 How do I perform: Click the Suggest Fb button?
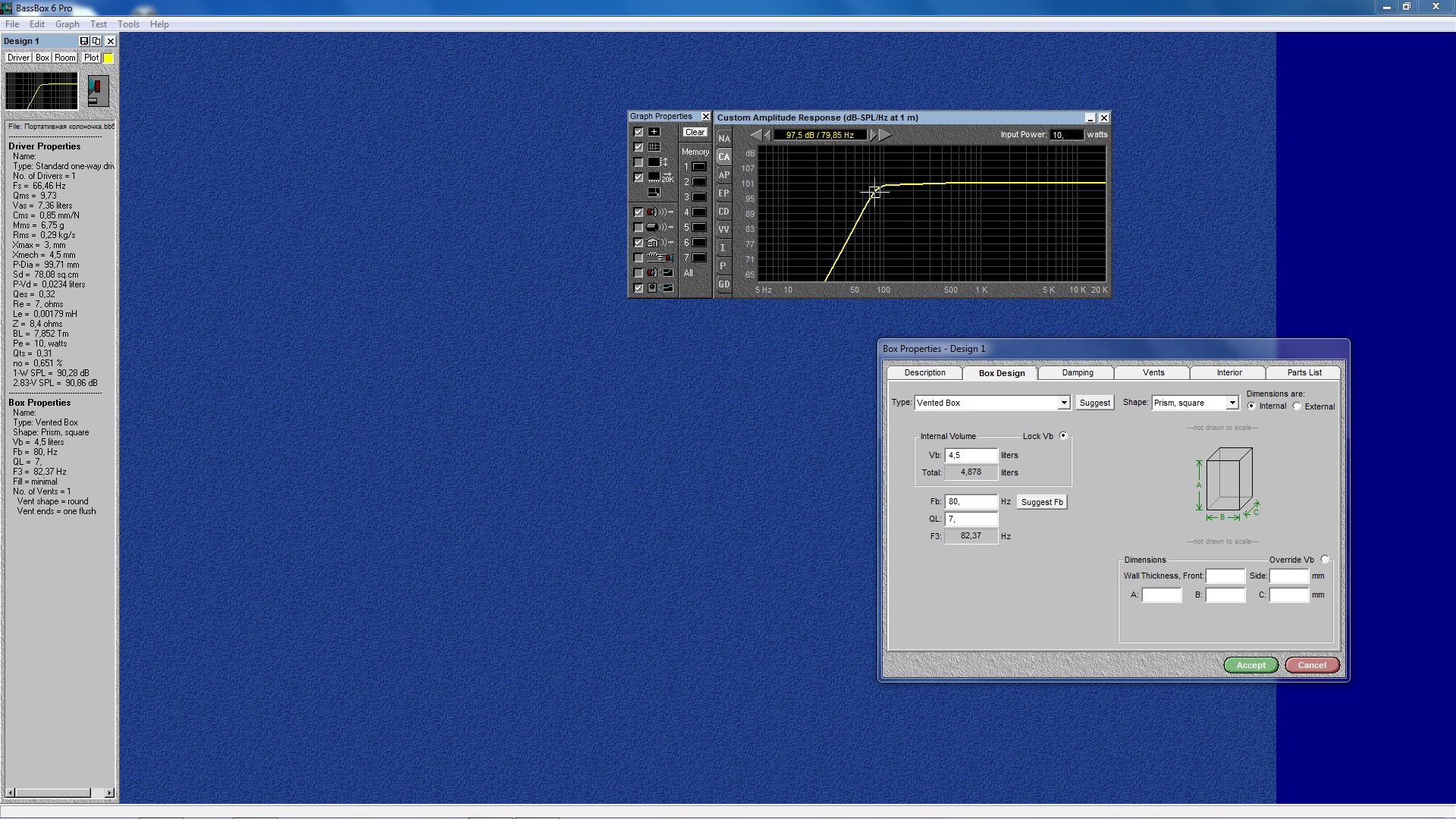(x=1041, y=502)
